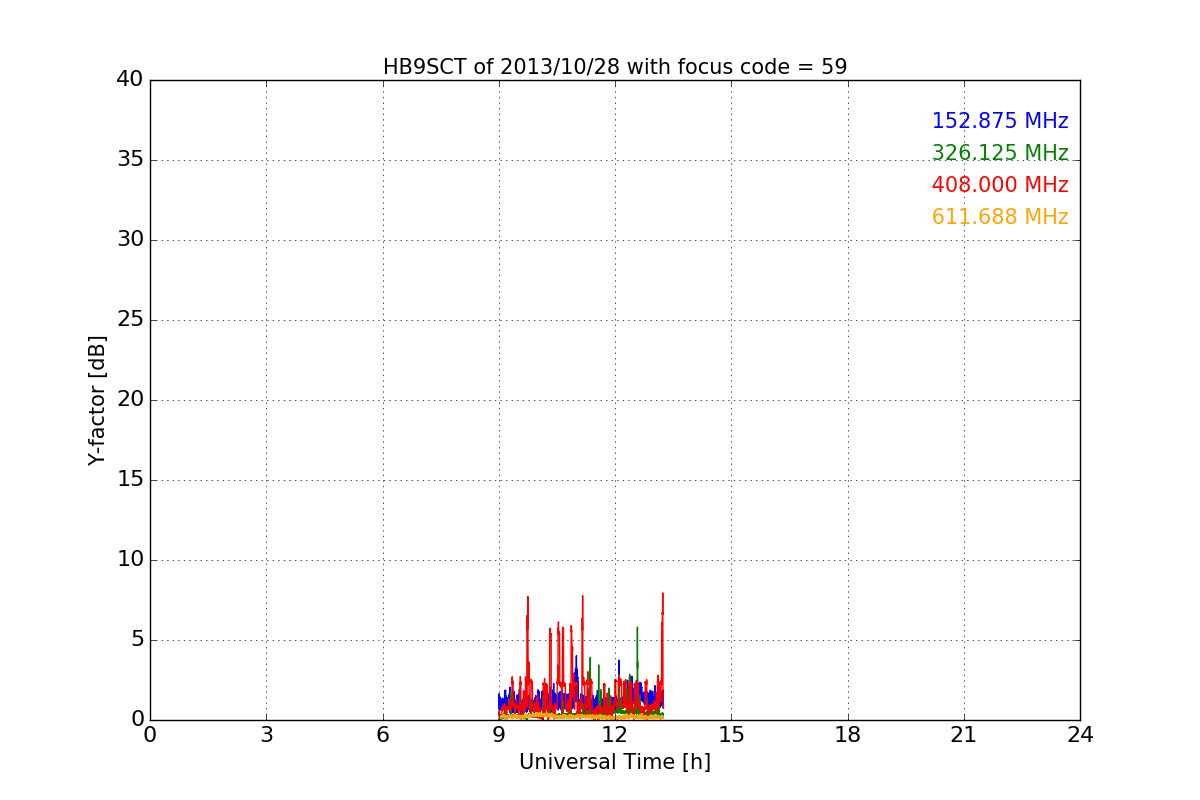Select the 611.688 MHz legend label
1200x800 pixels.
tap(1000, 217)
